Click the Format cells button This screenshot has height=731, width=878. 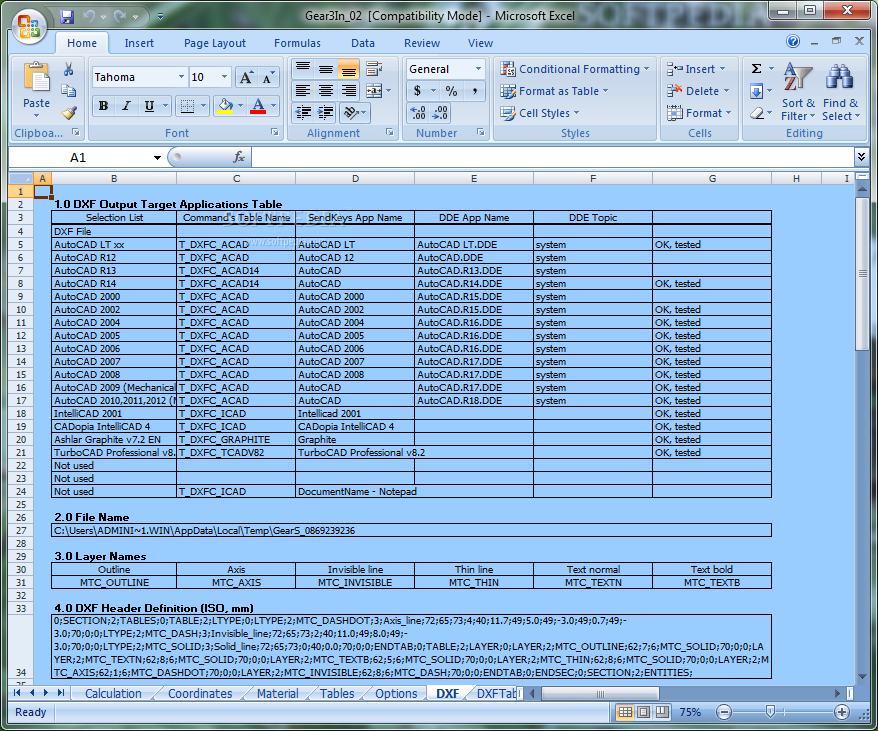pos(699,113)
